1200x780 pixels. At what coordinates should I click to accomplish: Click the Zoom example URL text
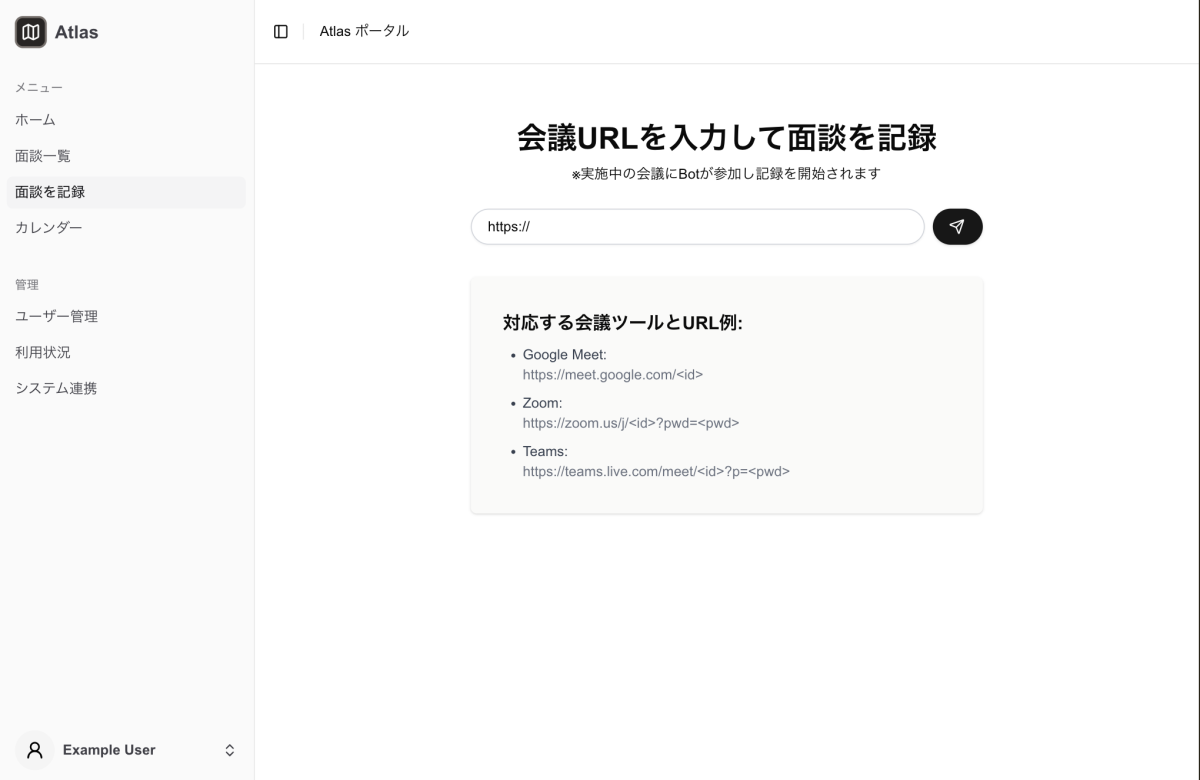(630, 423)
